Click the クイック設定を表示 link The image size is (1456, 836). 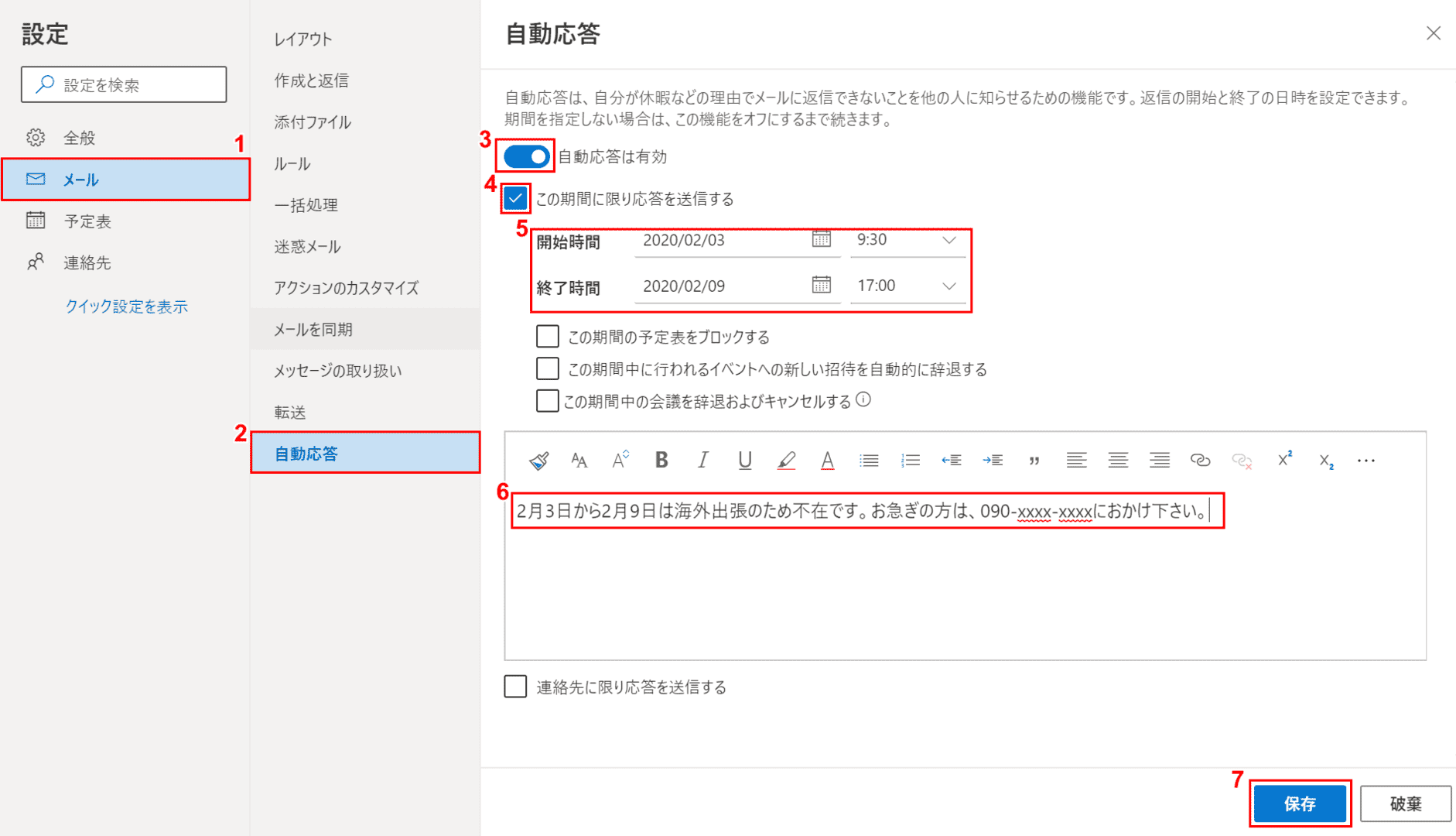[x=126, y=307]
